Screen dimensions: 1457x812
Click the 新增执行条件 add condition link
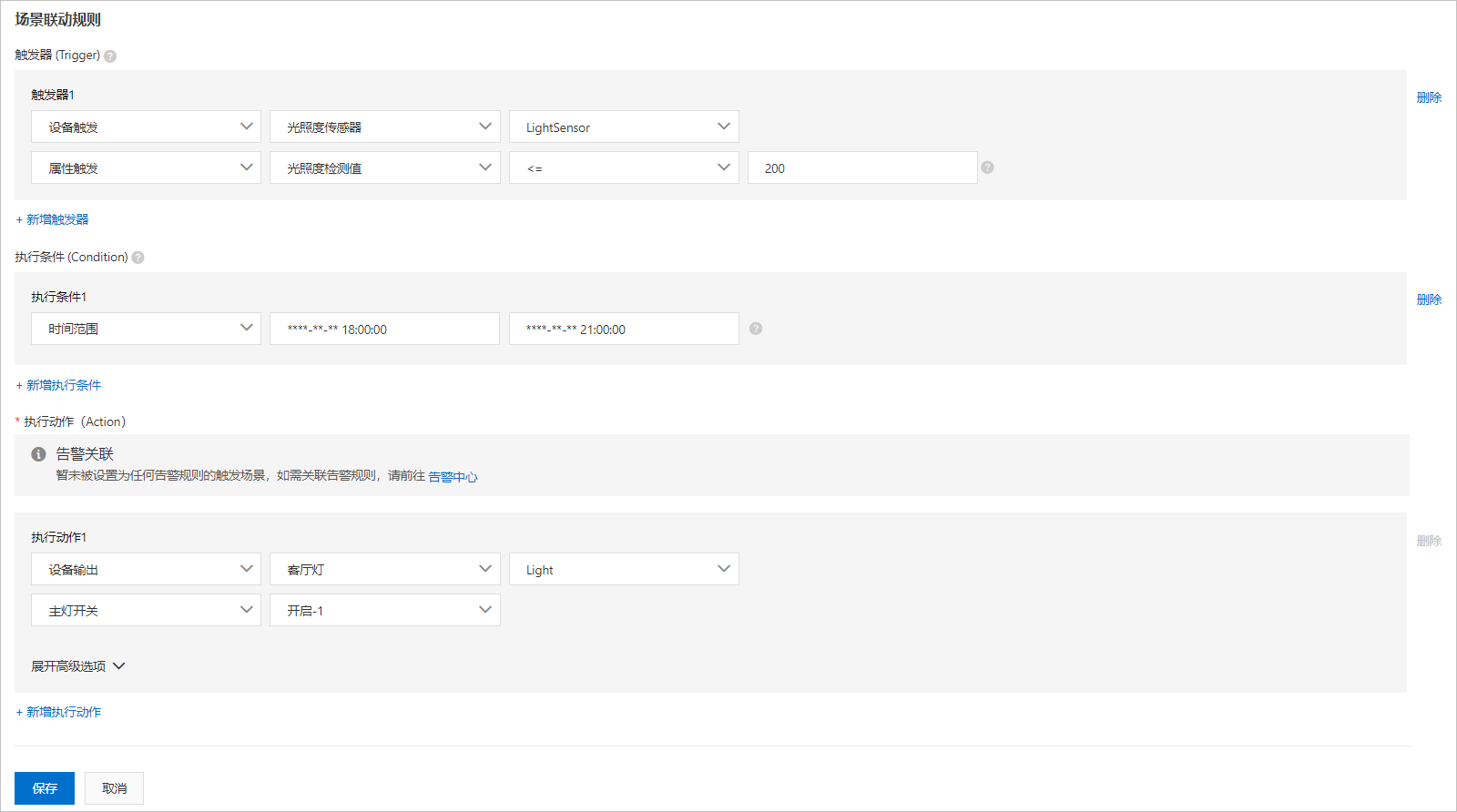point(58,385)
